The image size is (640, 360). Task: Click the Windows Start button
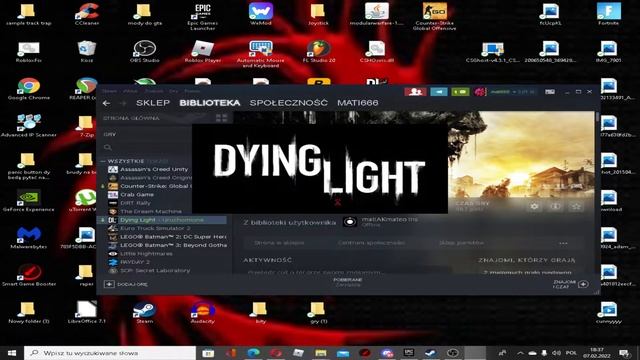pyautogui.click(x=12, y=353)
